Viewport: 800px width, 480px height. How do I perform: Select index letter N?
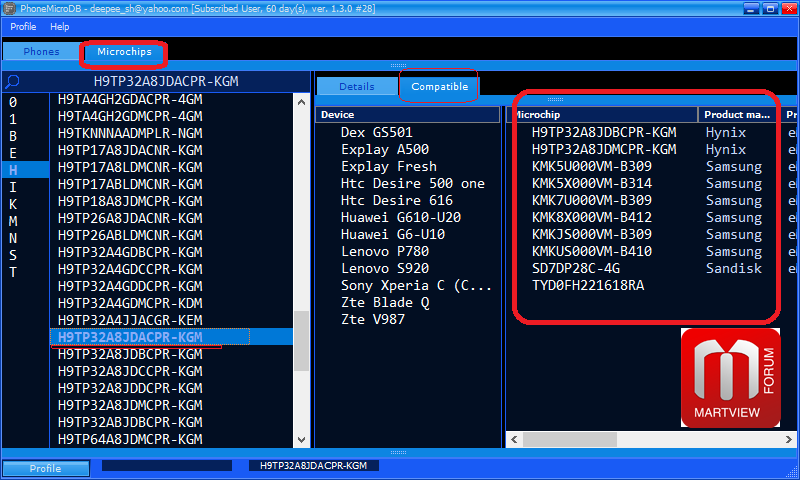[x=13, y=238]
